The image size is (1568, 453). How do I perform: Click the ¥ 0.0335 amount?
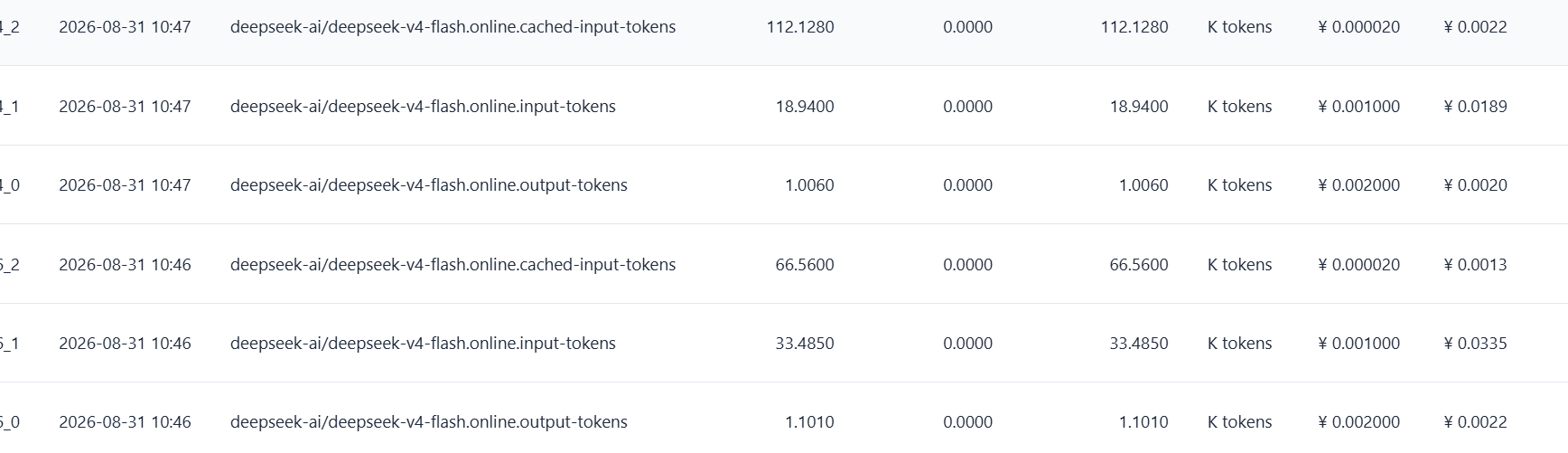click(x=1476, y=344)
